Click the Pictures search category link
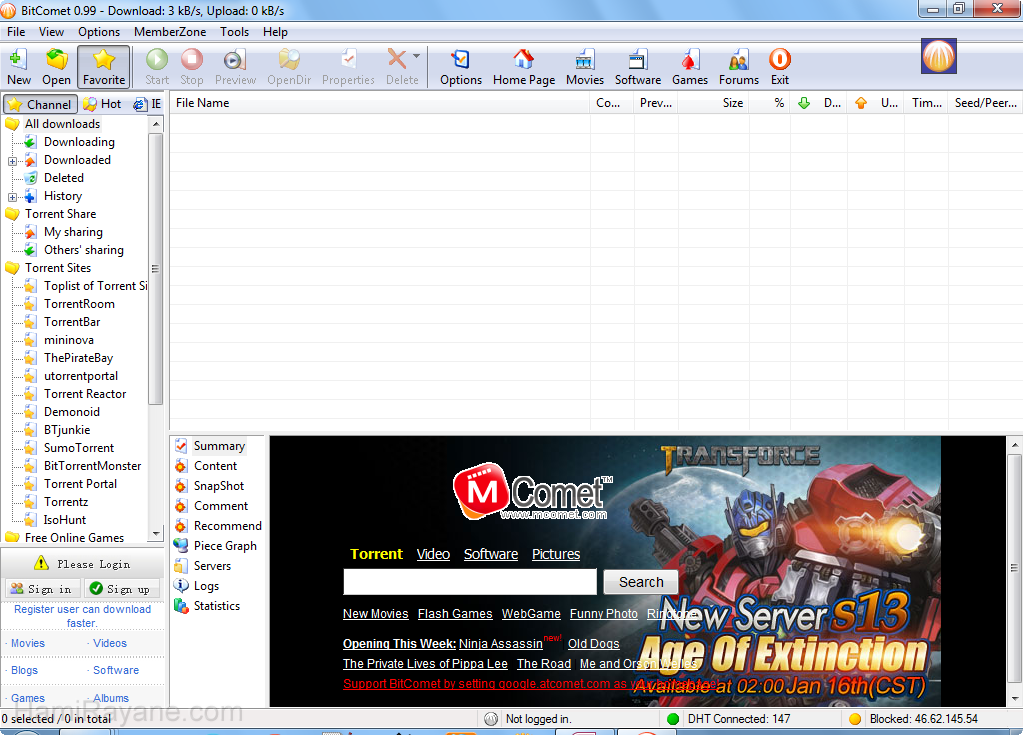This screenshot has width=1023, height=735. click(556, 554)
